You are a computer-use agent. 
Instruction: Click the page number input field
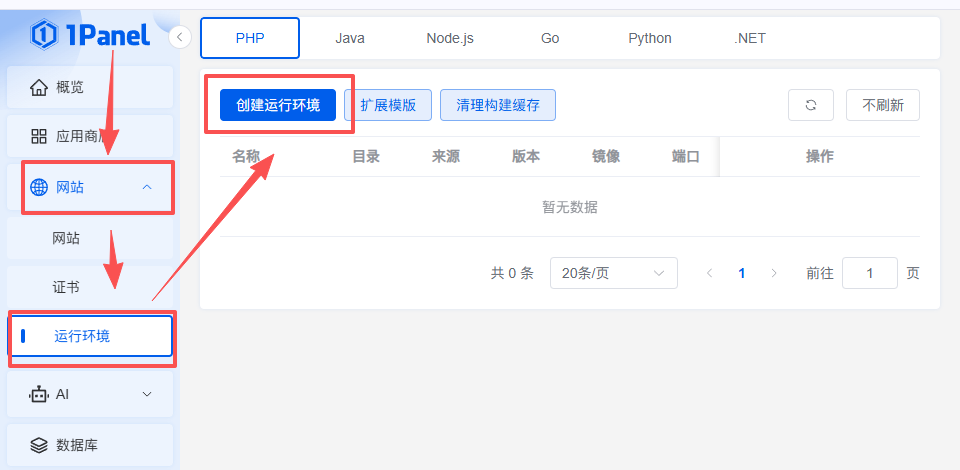tap(869, 273)
